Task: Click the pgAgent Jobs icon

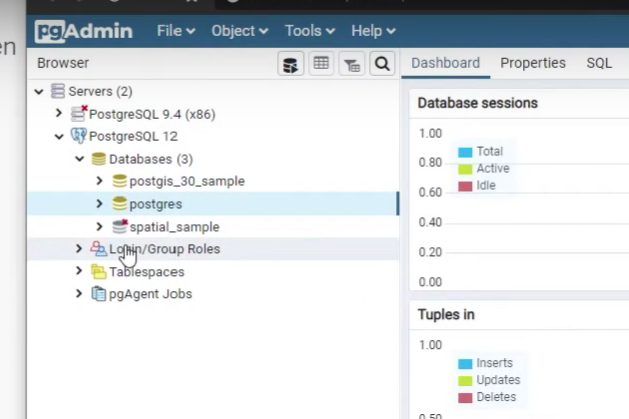Action: 98,294
